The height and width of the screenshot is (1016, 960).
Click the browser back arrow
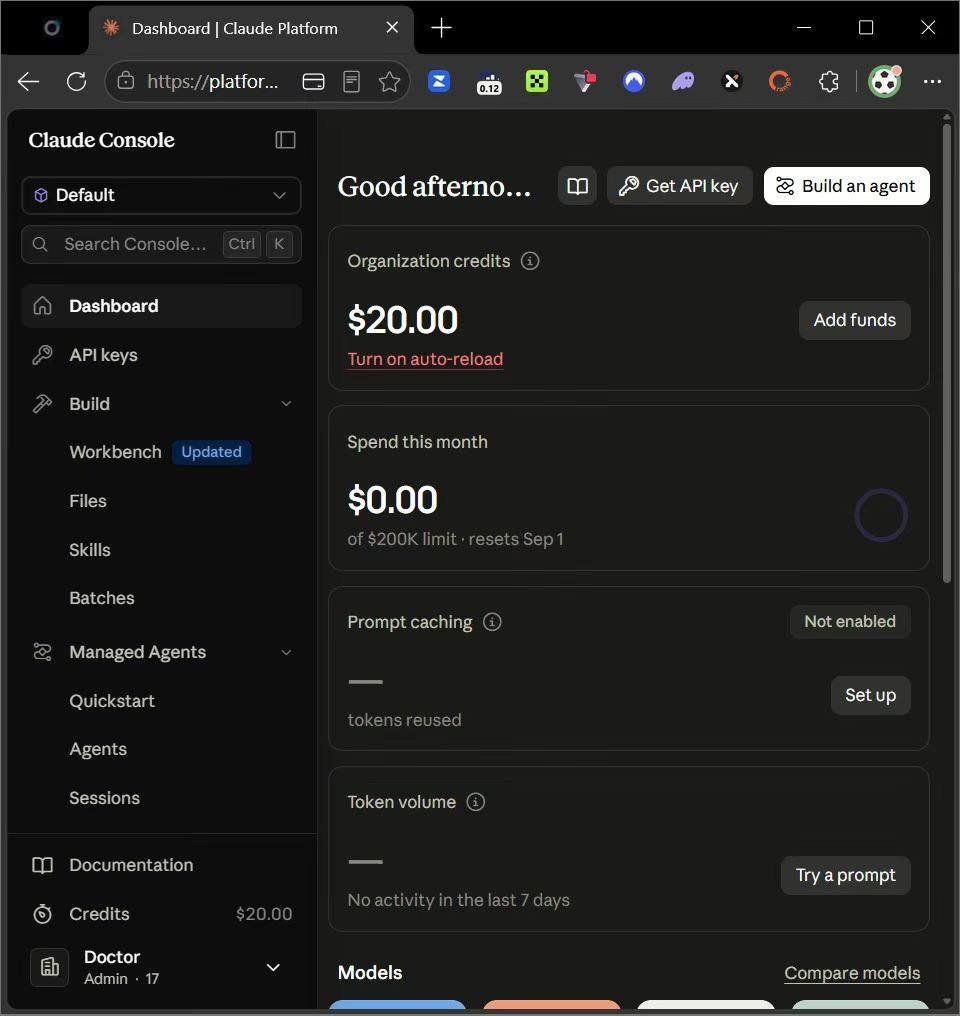[29, 82]
